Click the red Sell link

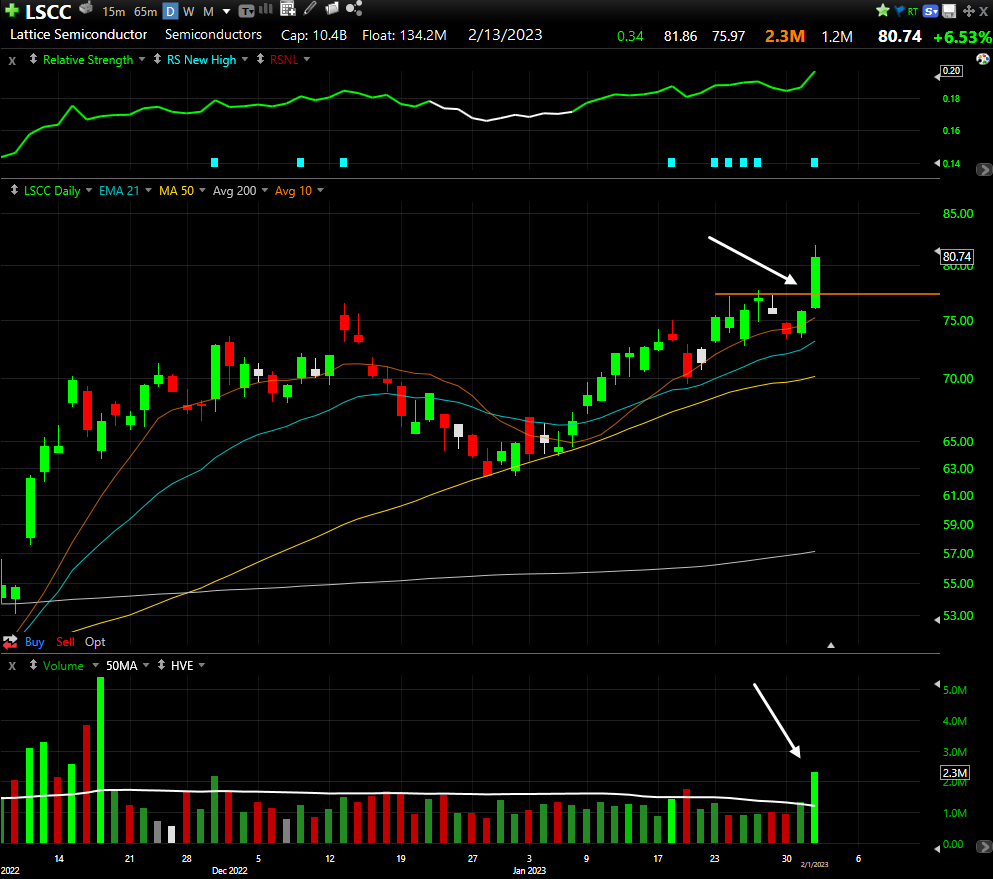[65, 642]
